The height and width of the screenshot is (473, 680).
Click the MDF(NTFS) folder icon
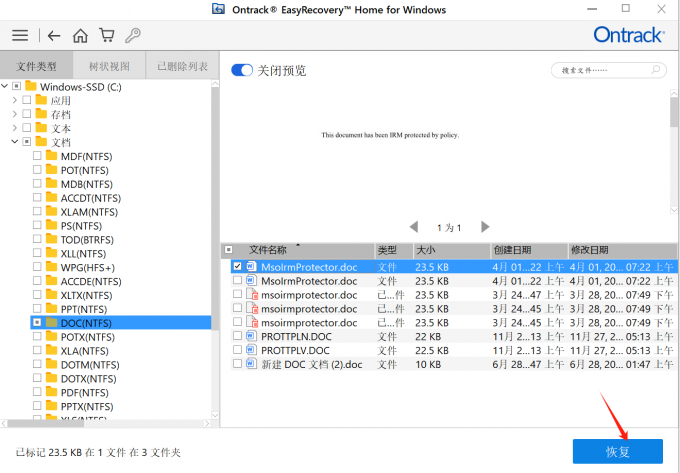52,156
